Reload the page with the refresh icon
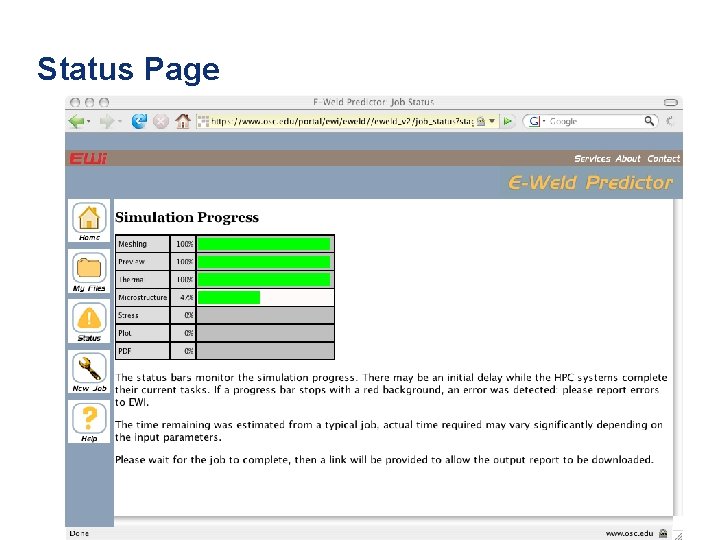Image resolution: width=720 pixels, height=540 pixels. [x=139, y=121]
